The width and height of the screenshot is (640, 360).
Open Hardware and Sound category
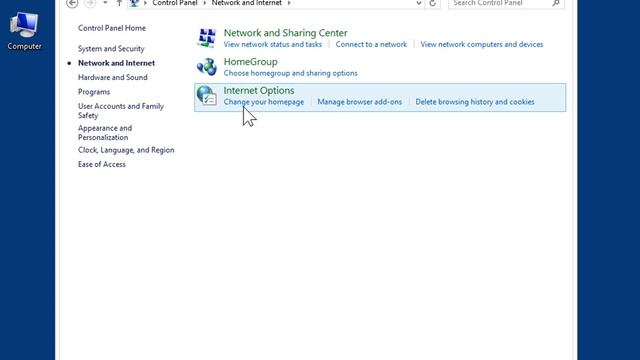click(x=113, y=77)
